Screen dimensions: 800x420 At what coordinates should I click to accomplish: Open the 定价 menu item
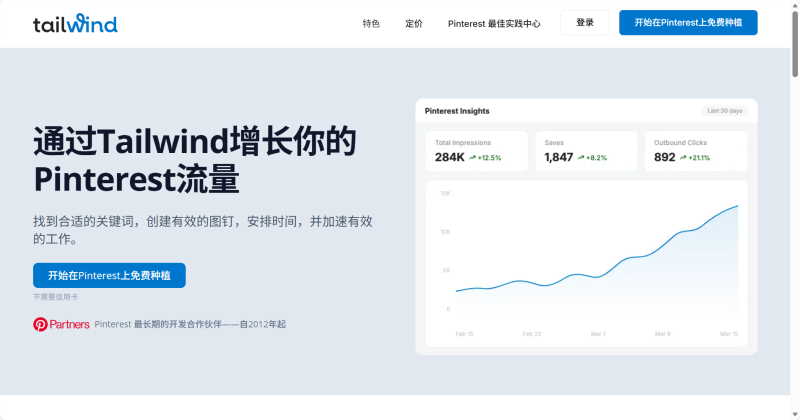tap(414, 23)
